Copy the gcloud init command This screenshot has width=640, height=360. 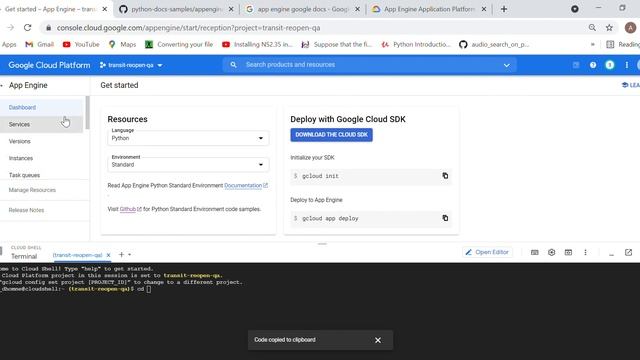click(445, 176)
